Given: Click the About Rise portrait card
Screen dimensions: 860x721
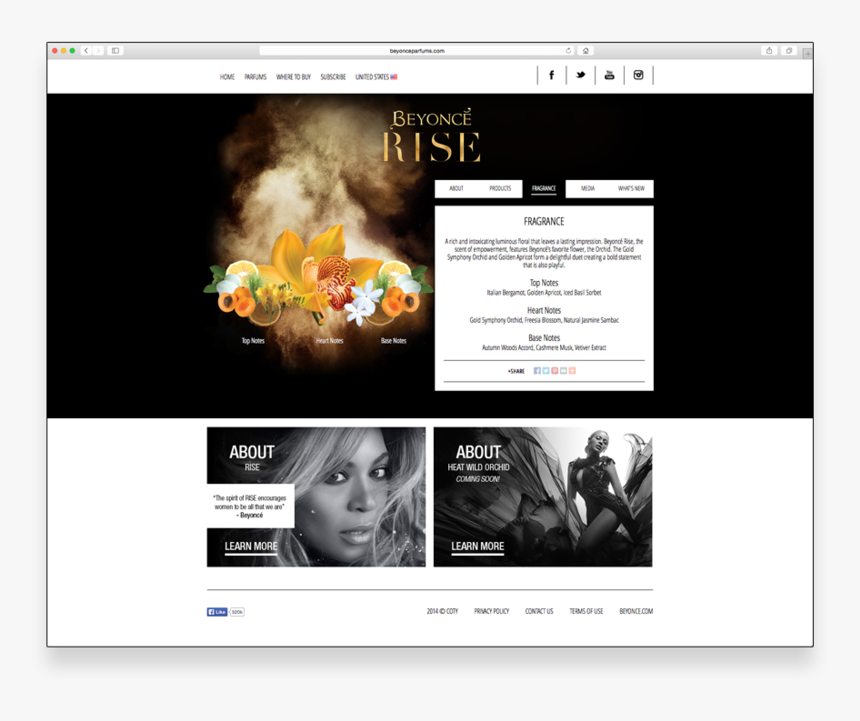Looking at the screenshot, I should pyautogui.click(x=316, y=497).
